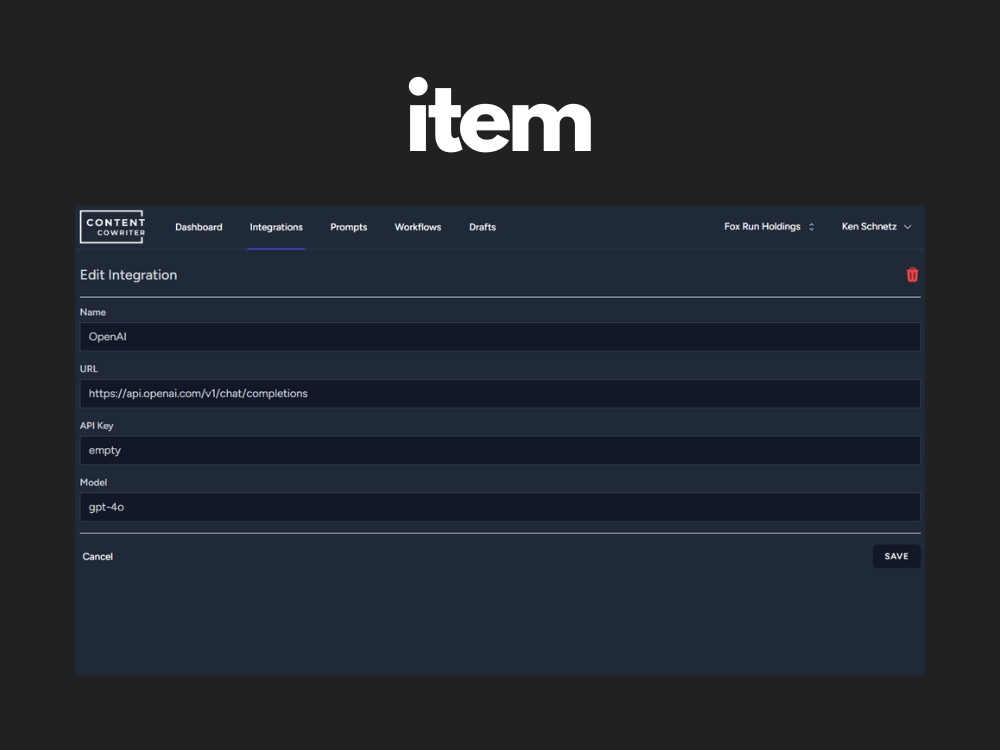Image resolution: width=1000 pixels, height=750 pixels.
Task: Open the Content Cowriter logo home link
Action: pyautogui.click(x=113, y=227)
